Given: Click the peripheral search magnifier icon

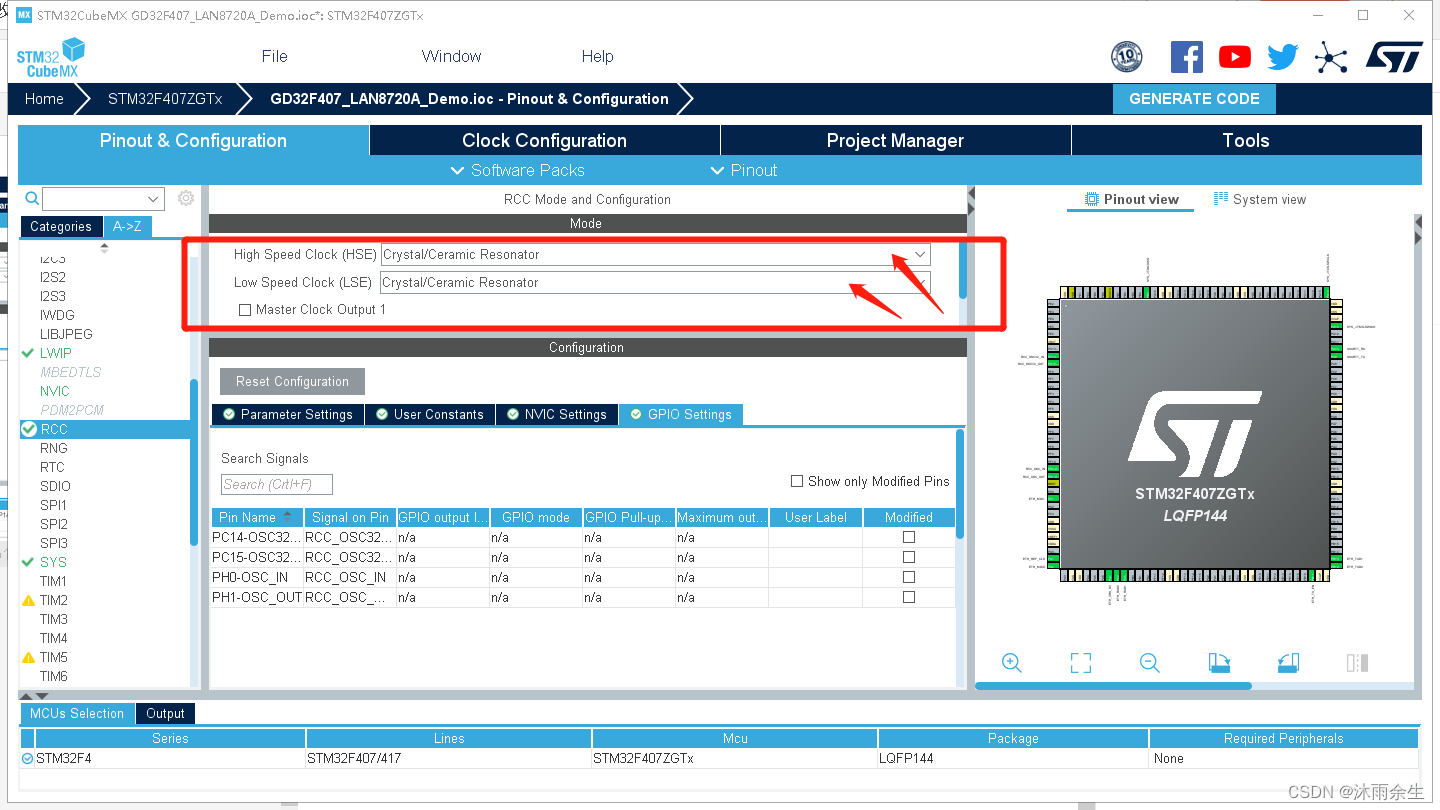Looking at the screenshot, I should [x=32, y=198].
